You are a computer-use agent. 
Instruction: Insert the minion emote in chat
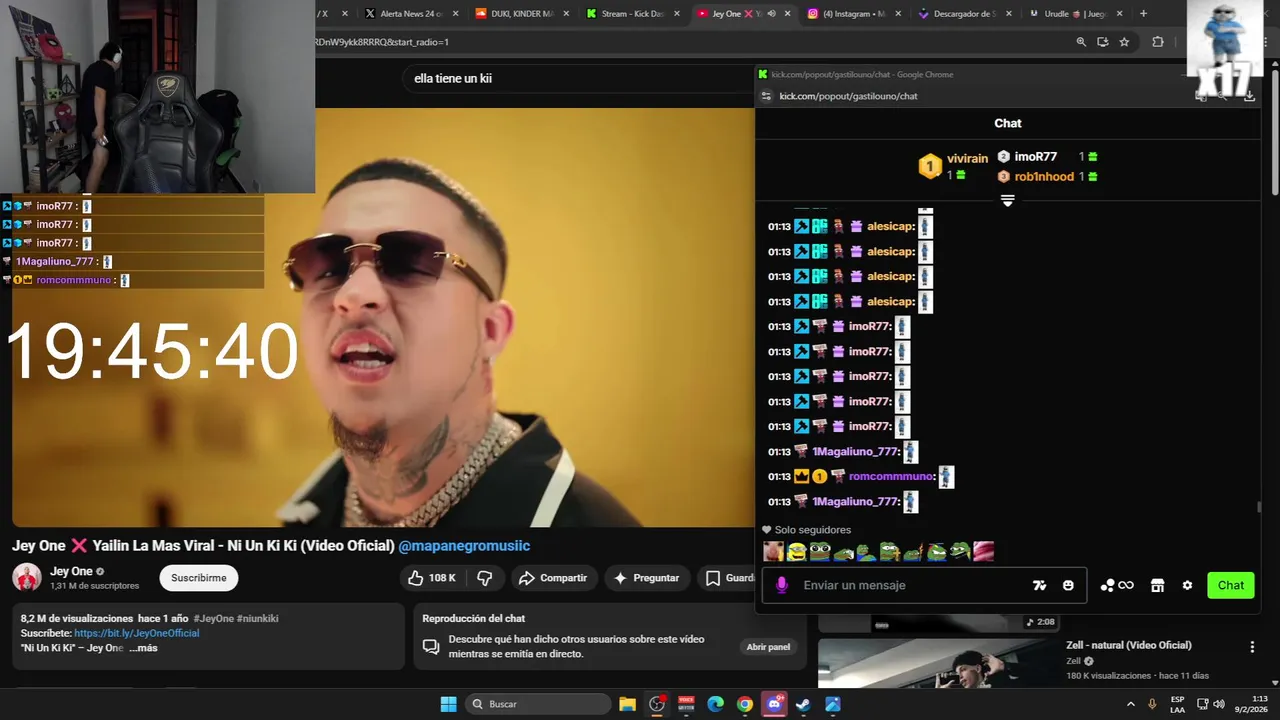(797, 551)
